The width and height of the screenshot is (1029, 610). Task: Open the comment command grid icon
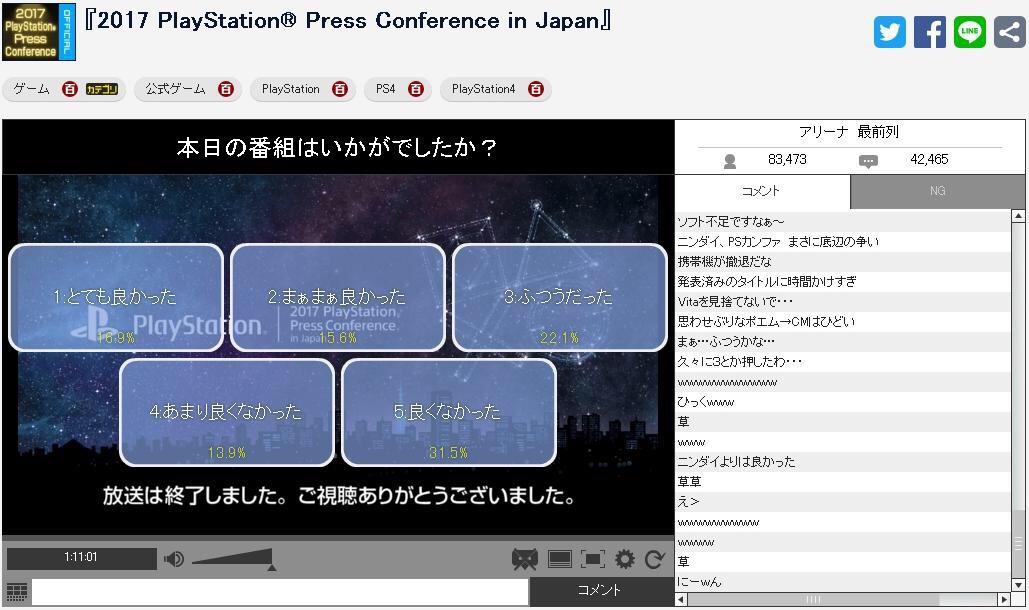(16, 592)
